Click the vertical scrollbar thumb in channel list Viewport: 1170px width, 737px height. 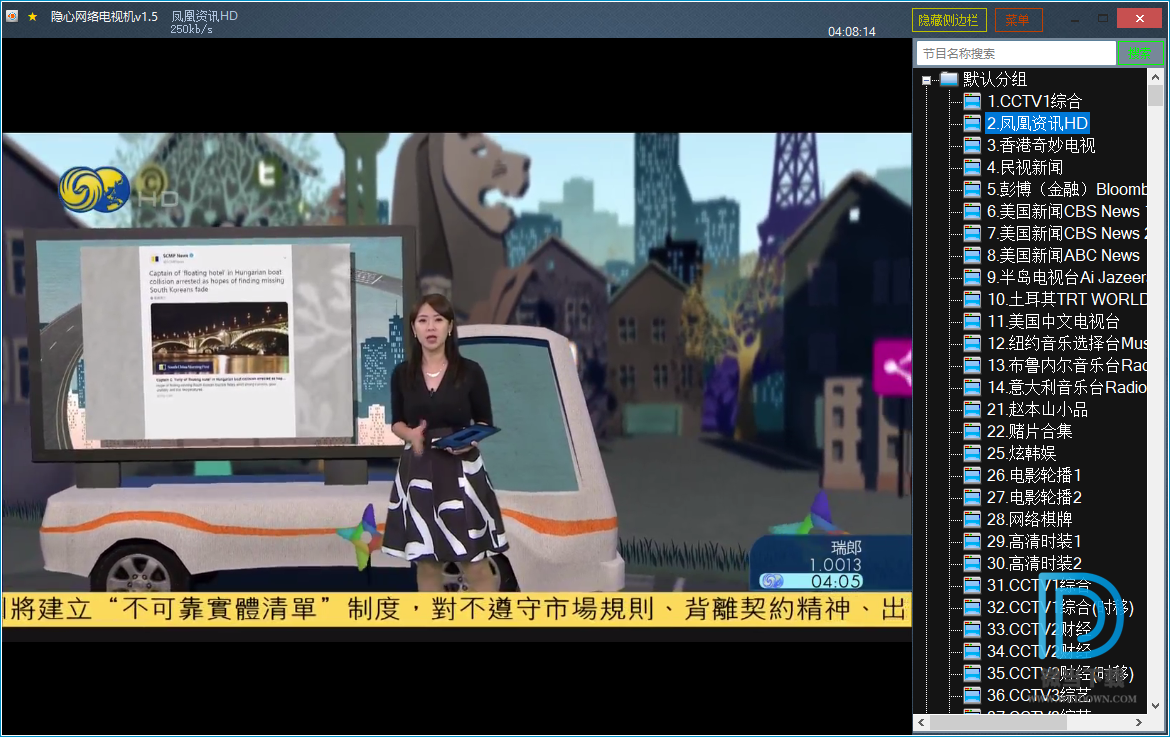(x=1155, y=95)
